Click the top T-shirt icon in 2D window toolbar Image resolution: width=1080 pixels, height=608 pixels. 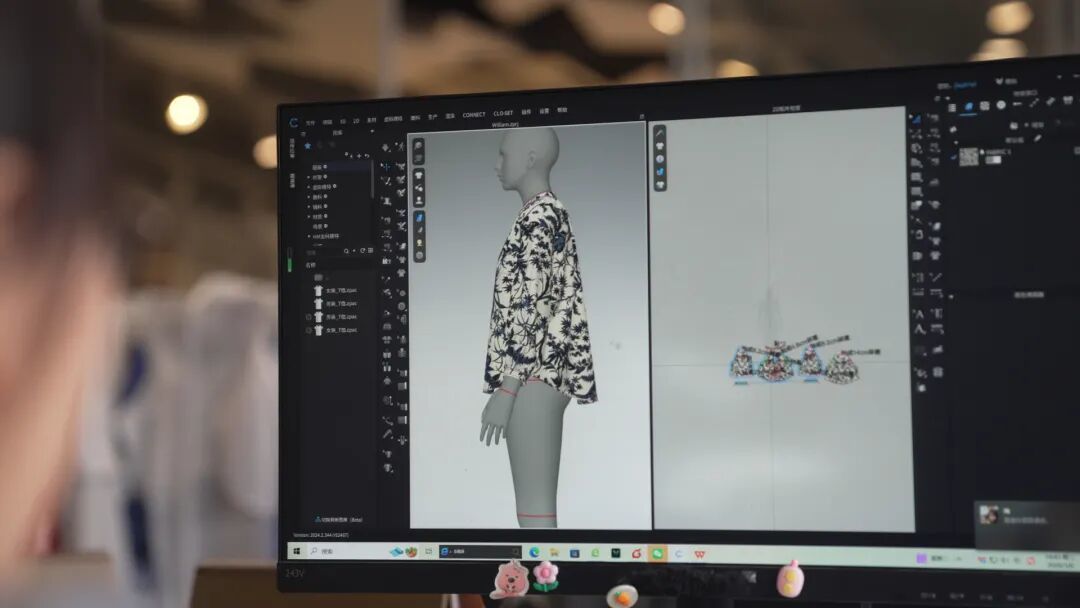(x=660, y=146)
